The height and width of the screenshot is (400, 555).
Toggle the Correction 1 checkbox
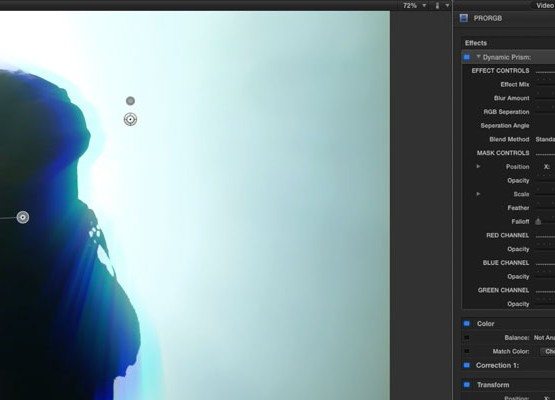point(467,365)
